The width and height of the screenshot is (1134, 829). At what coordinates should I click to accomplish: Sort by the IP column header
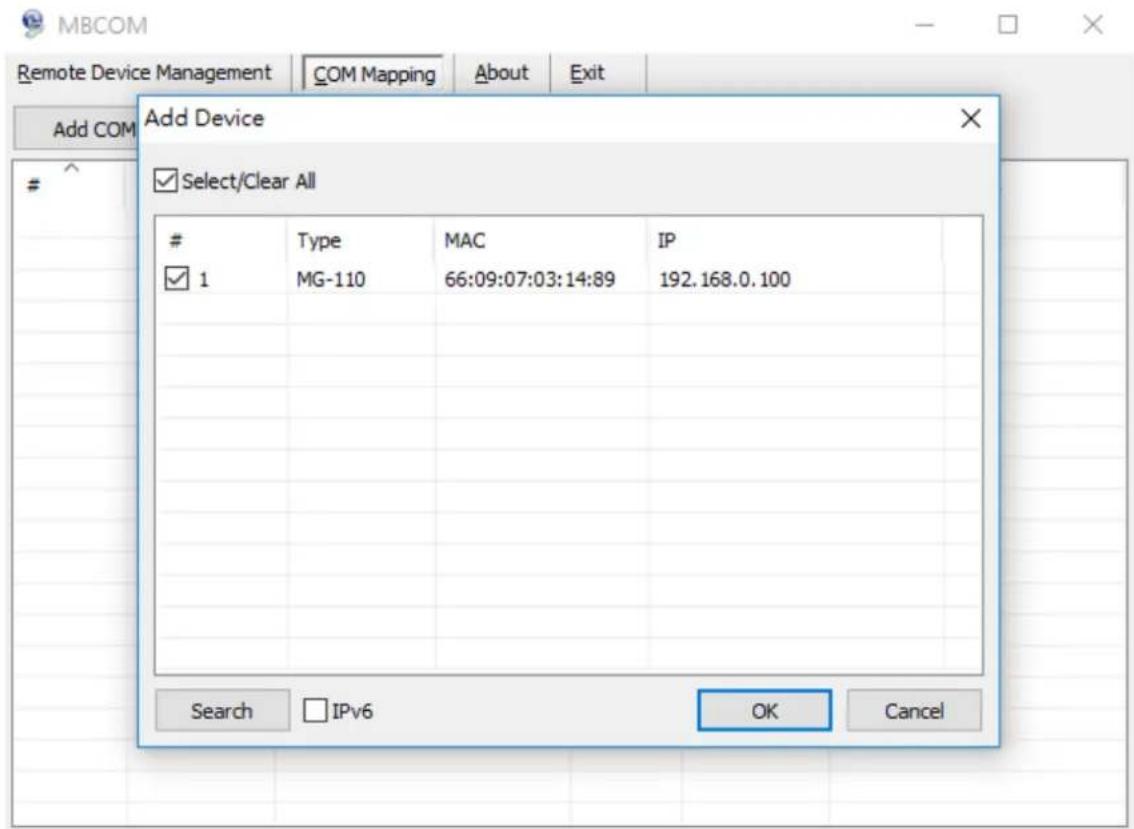[795, 240]
